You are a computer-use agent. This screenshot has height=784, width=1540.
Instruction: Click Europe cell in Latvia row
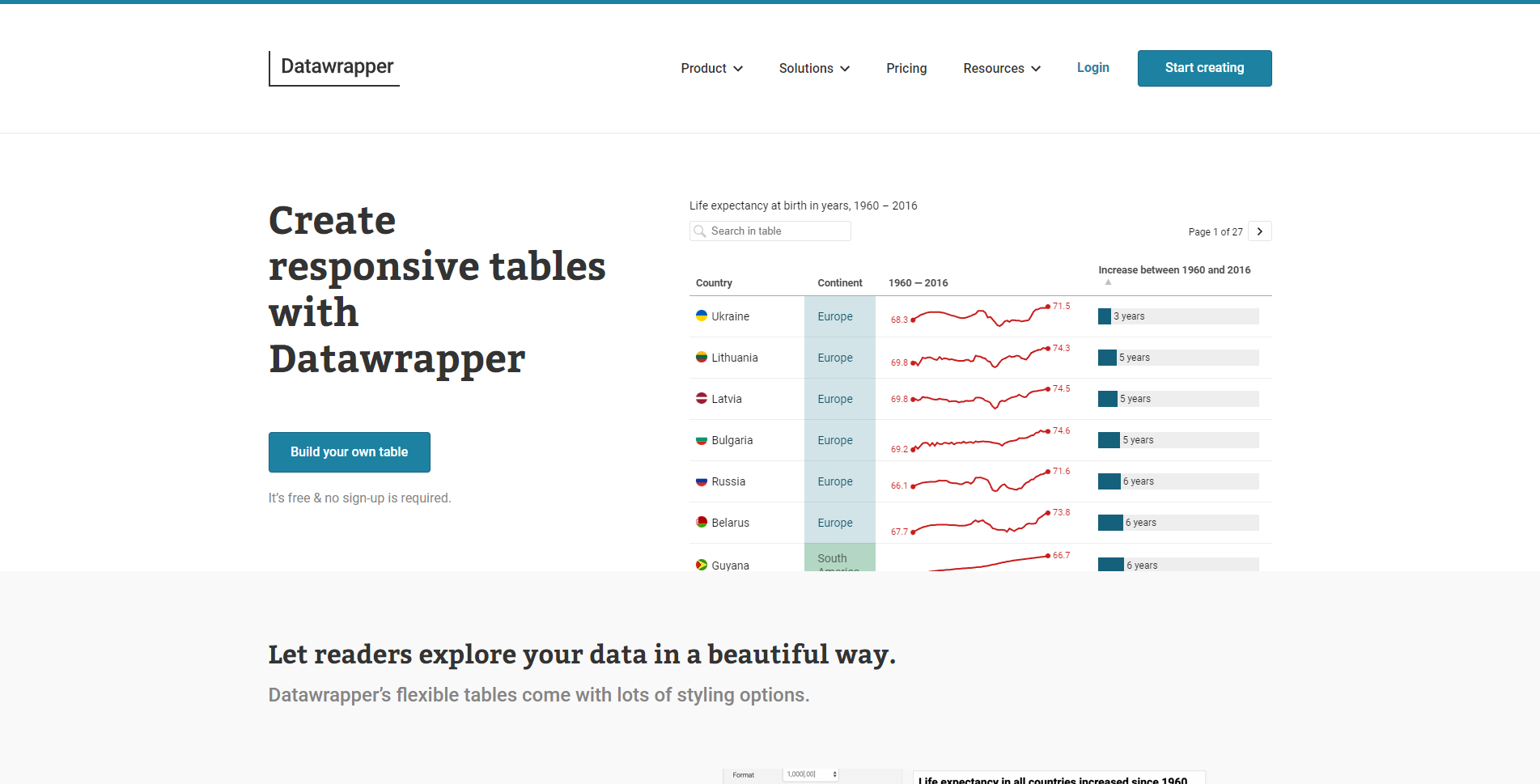[840, 399]
